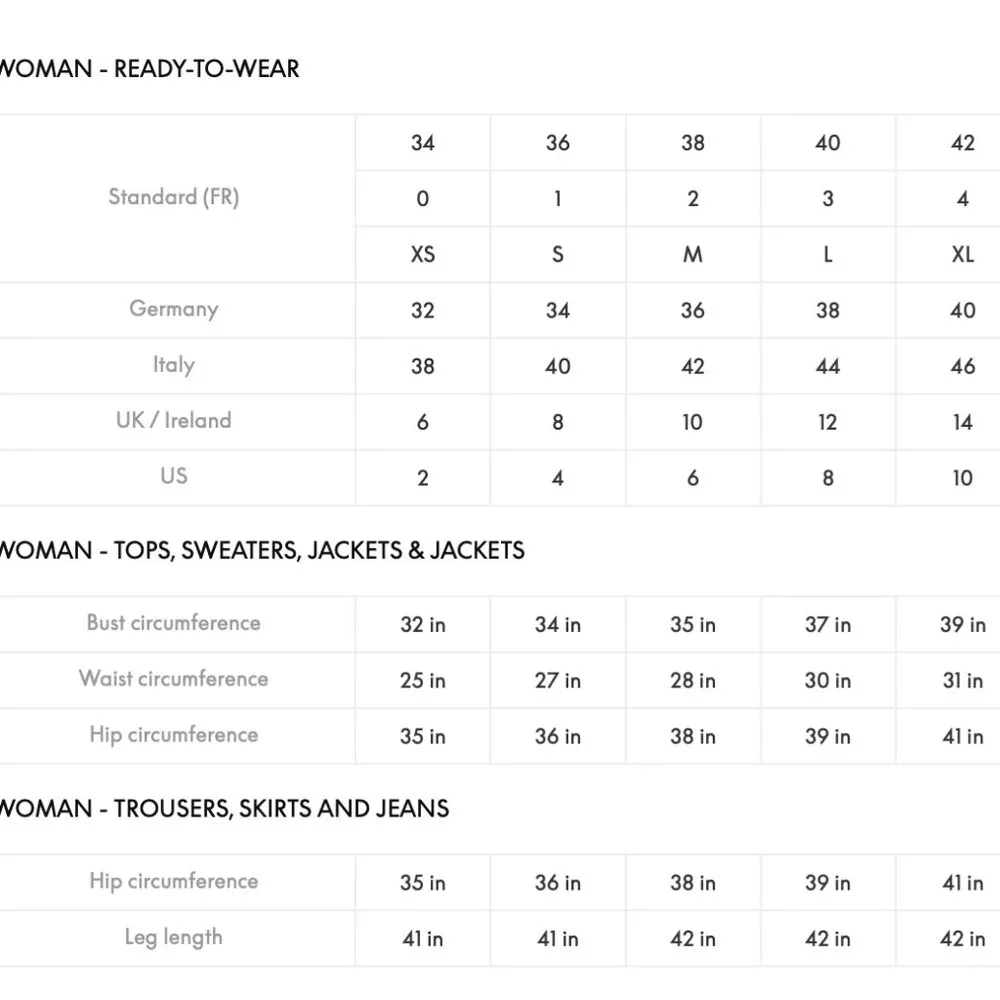Click the "WOMAN - READY-TO-WEAR" heading
This screenshot has width=1000, height=1000.
click(x=150, y=69)
